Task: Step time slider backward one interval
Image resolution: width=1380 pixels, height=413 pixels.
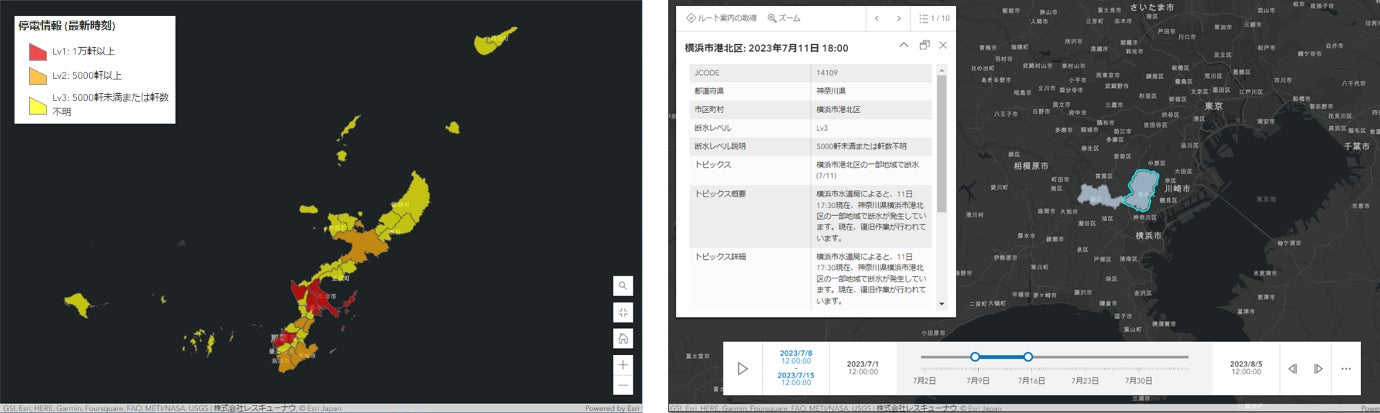Action: click(x=1292, y=369)
